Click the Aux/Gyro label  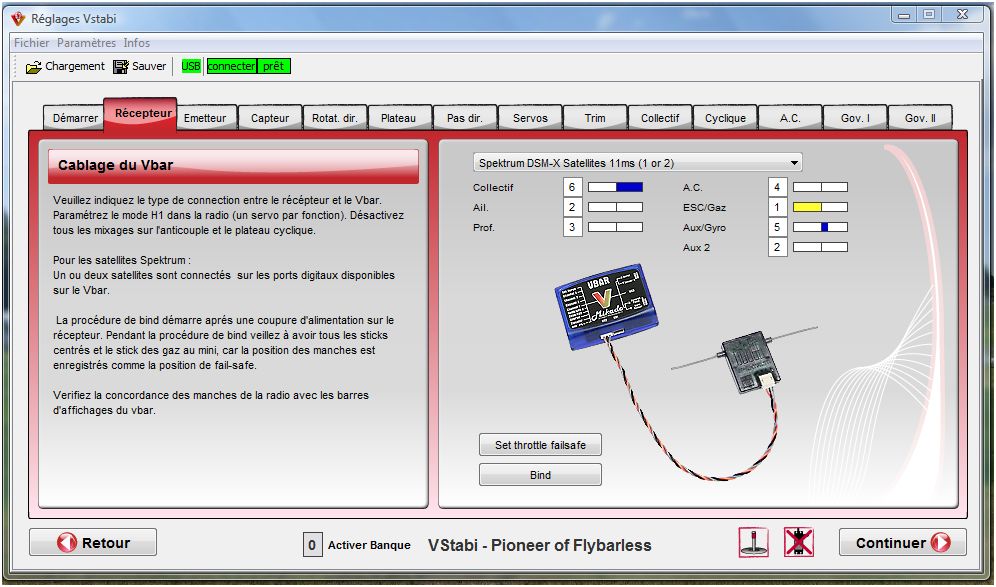coord(704,227)
